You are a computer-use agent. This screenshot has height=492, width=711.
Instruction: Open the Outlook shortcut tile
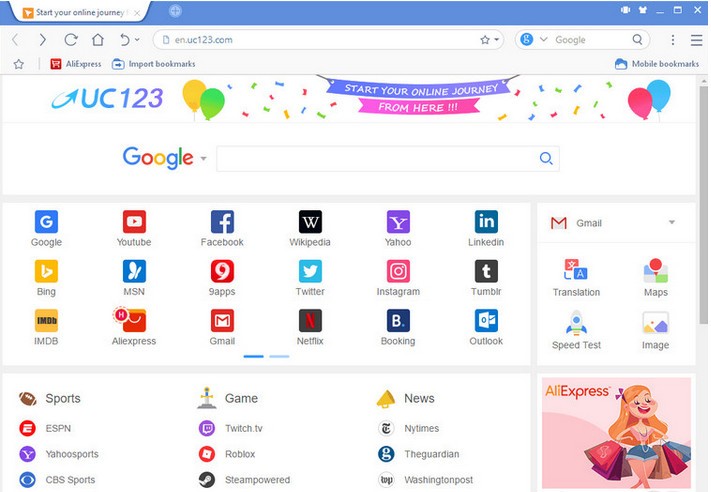tap(486, 327)
